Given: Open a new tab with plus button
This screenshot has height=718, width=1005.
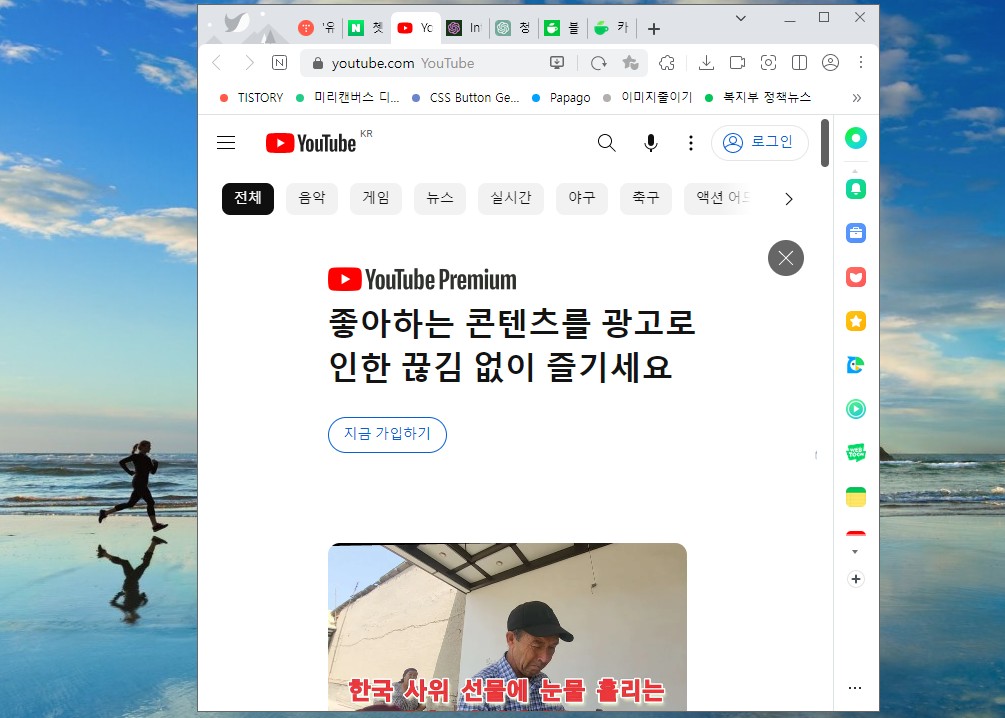Looking at the screenshot, I should tap(654, 29).
